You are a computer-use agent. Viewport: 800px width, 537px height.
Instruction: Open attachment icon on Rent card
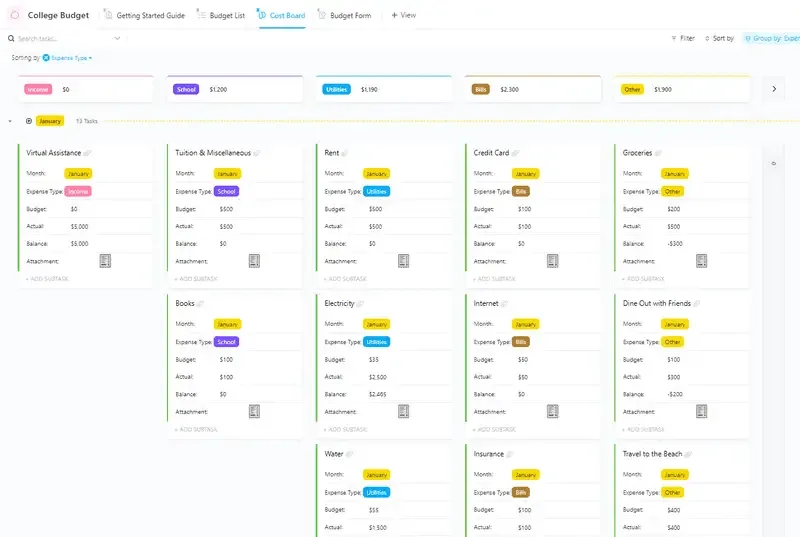[x=404, y=261]
